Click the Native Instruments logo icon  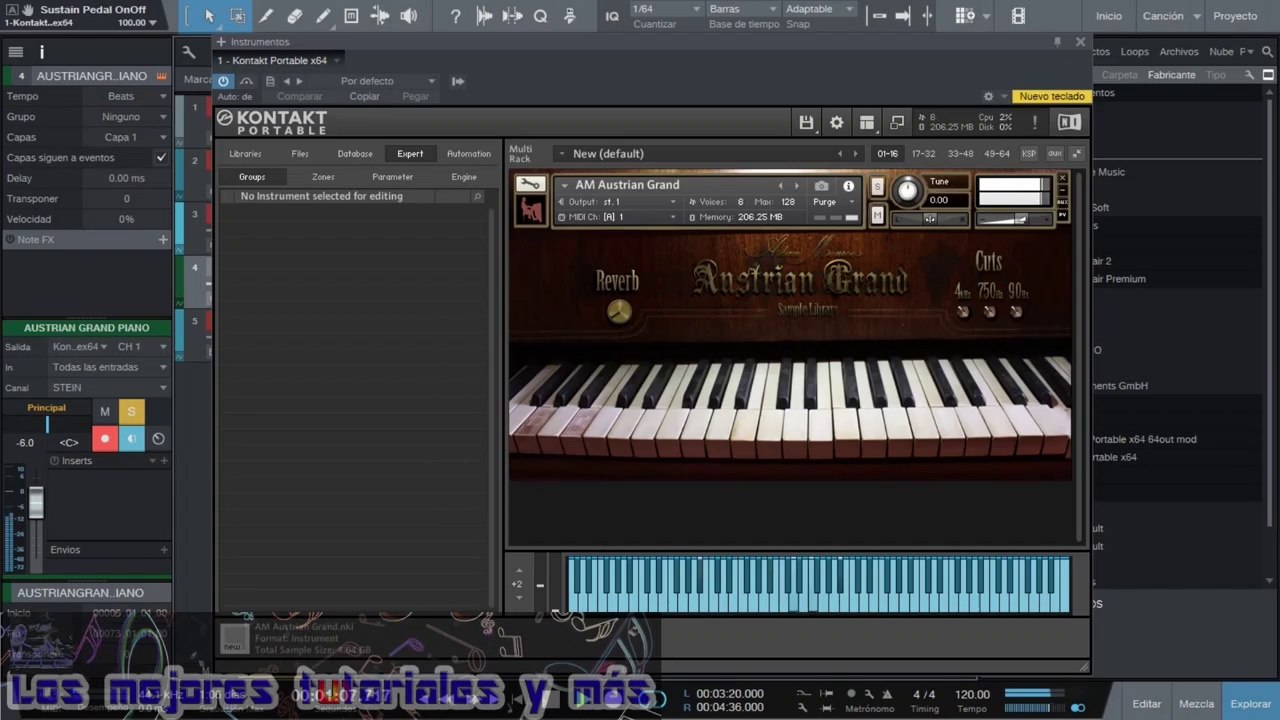pos(1069,122)
